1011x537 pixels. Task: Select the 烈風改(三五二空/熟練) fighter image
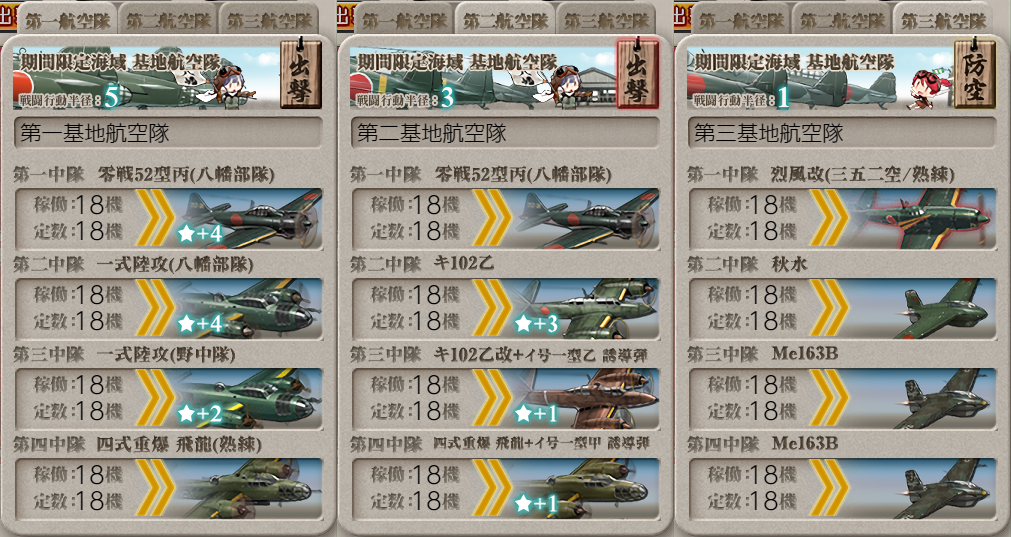[x=923, y=219]
